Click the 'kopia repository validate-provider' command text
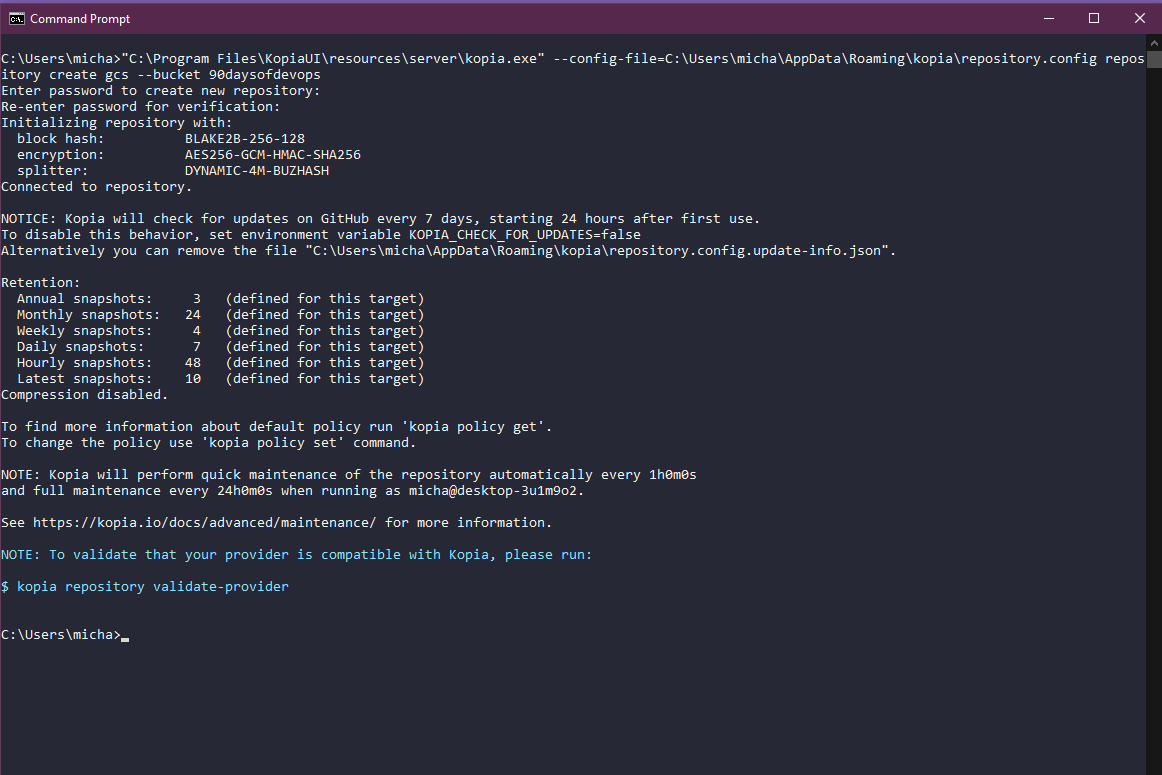This screenshot has height=775, width=1162. click(152, 586)
